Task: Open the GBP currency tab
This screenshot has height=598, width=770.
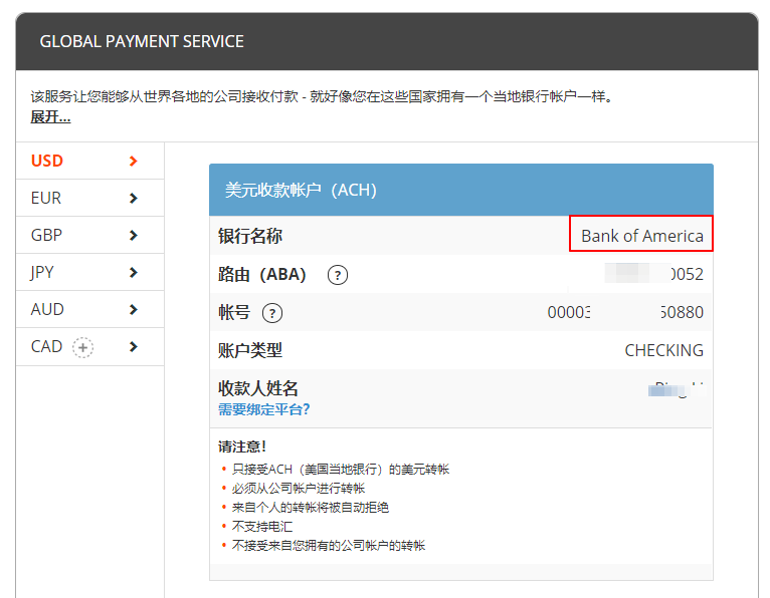Action: 46,236
